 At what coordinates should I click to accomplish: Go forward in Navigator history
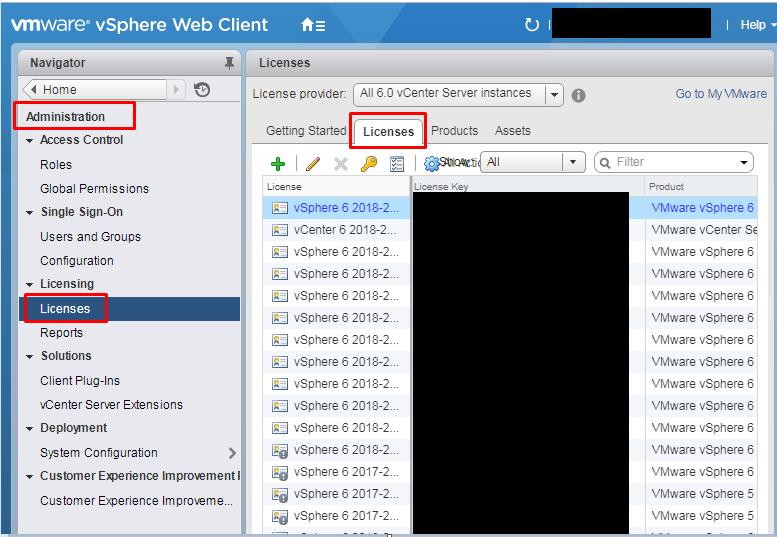coord(175,90)
